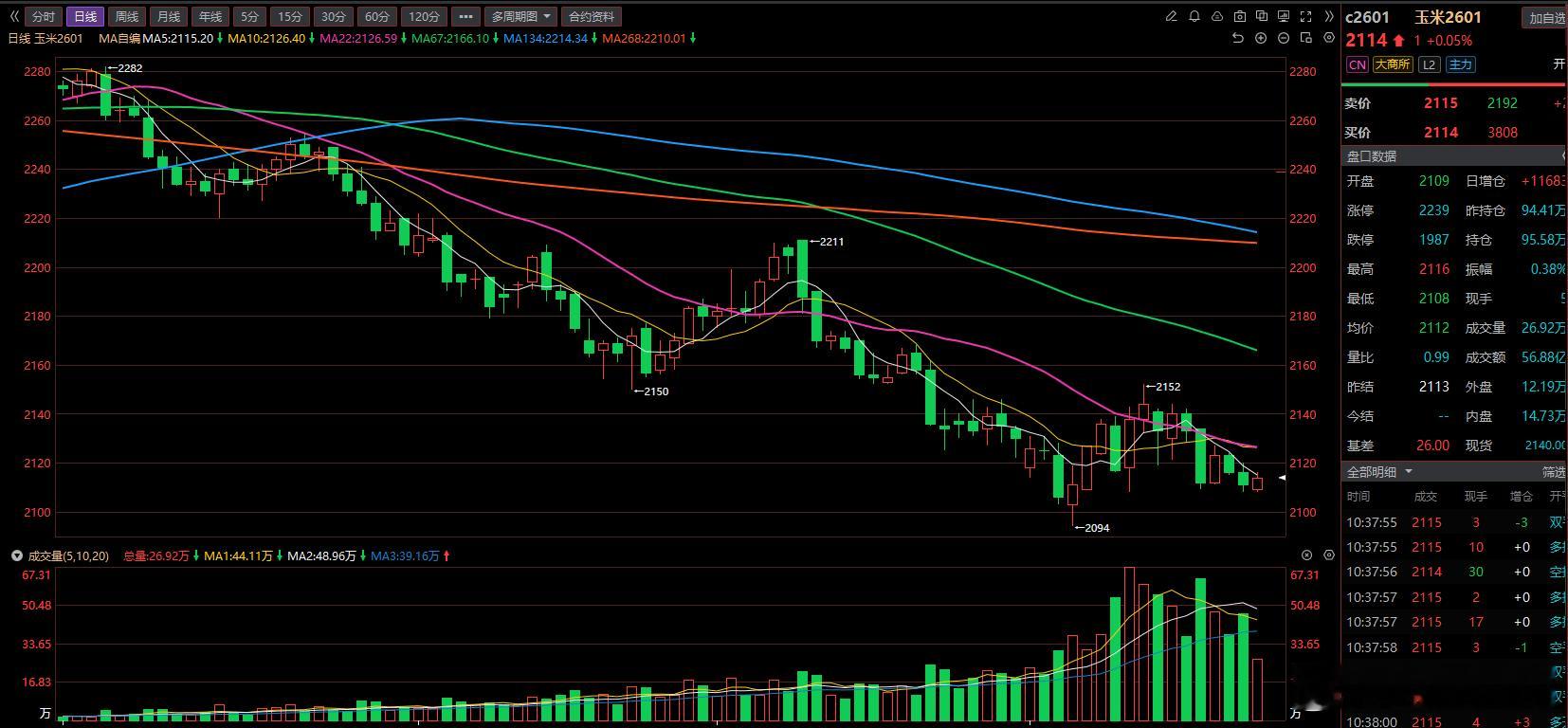Screen dimensions: 1568x728
Task: Zoom out the K-line chart
Action: coord(1284,38)
